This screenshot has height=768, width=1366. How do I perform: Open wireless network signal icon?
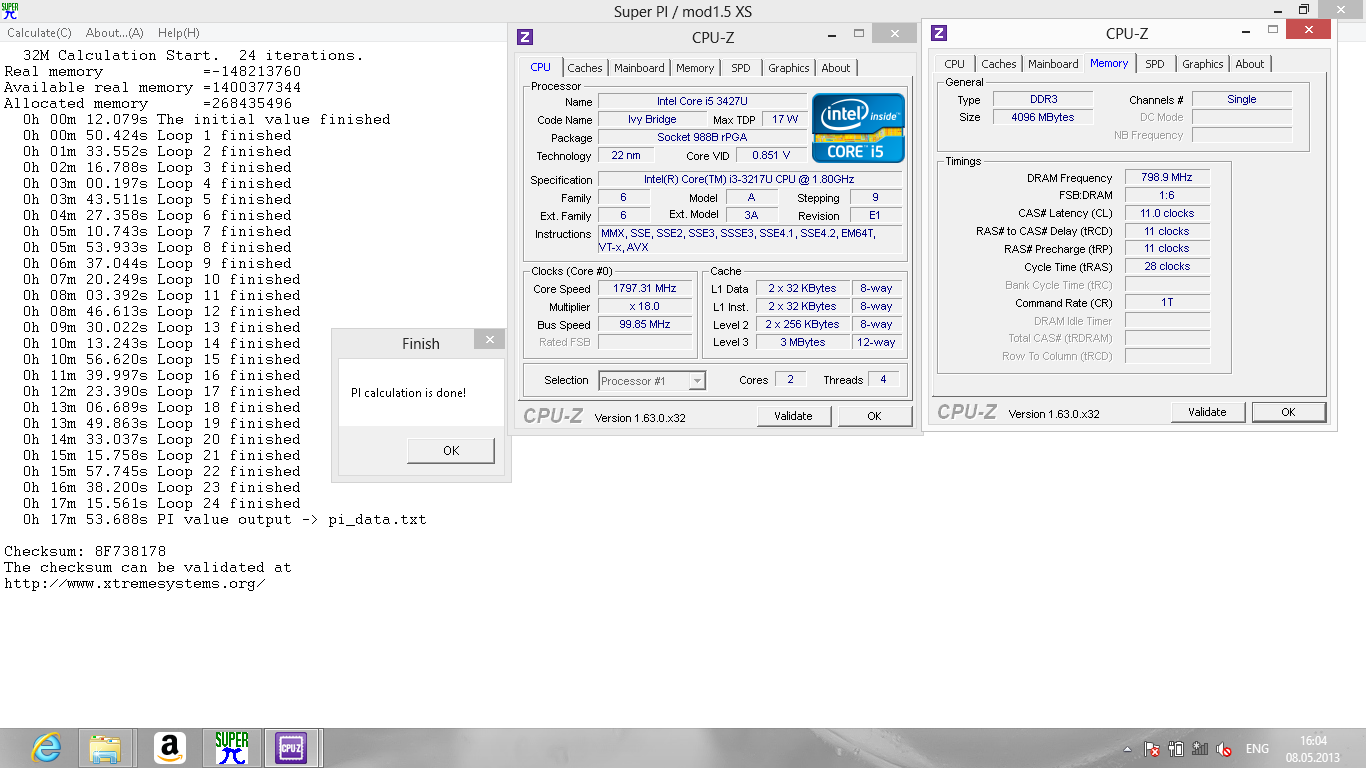tap(1200, 749)
